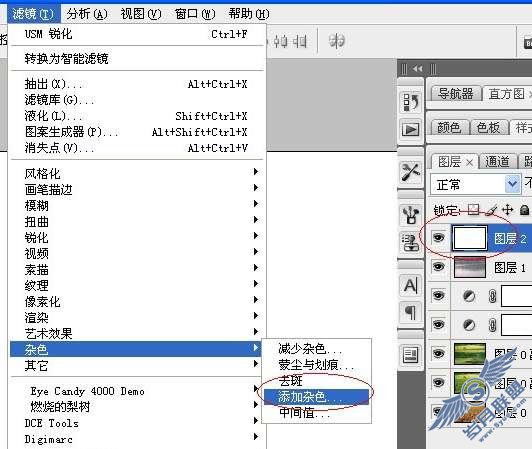
Task: Open the Layer Comps panel icon
Action: (x=411, y=355)
